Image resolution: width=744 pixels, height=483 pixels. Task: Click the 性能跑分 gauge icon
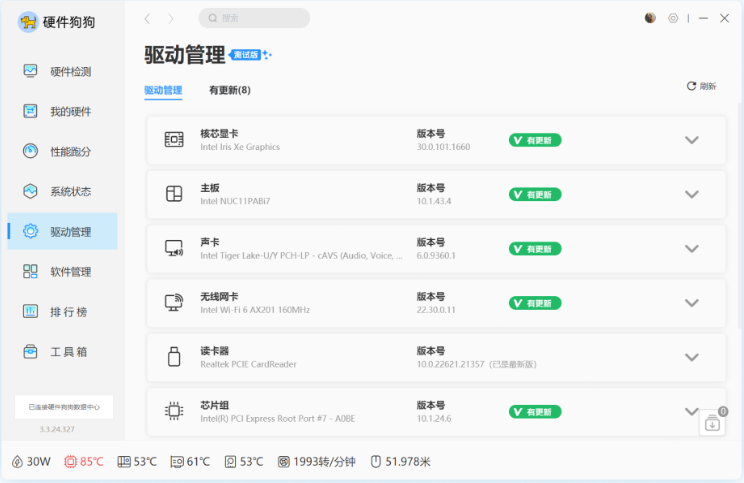pyautogui.click(x=30, y=151)
